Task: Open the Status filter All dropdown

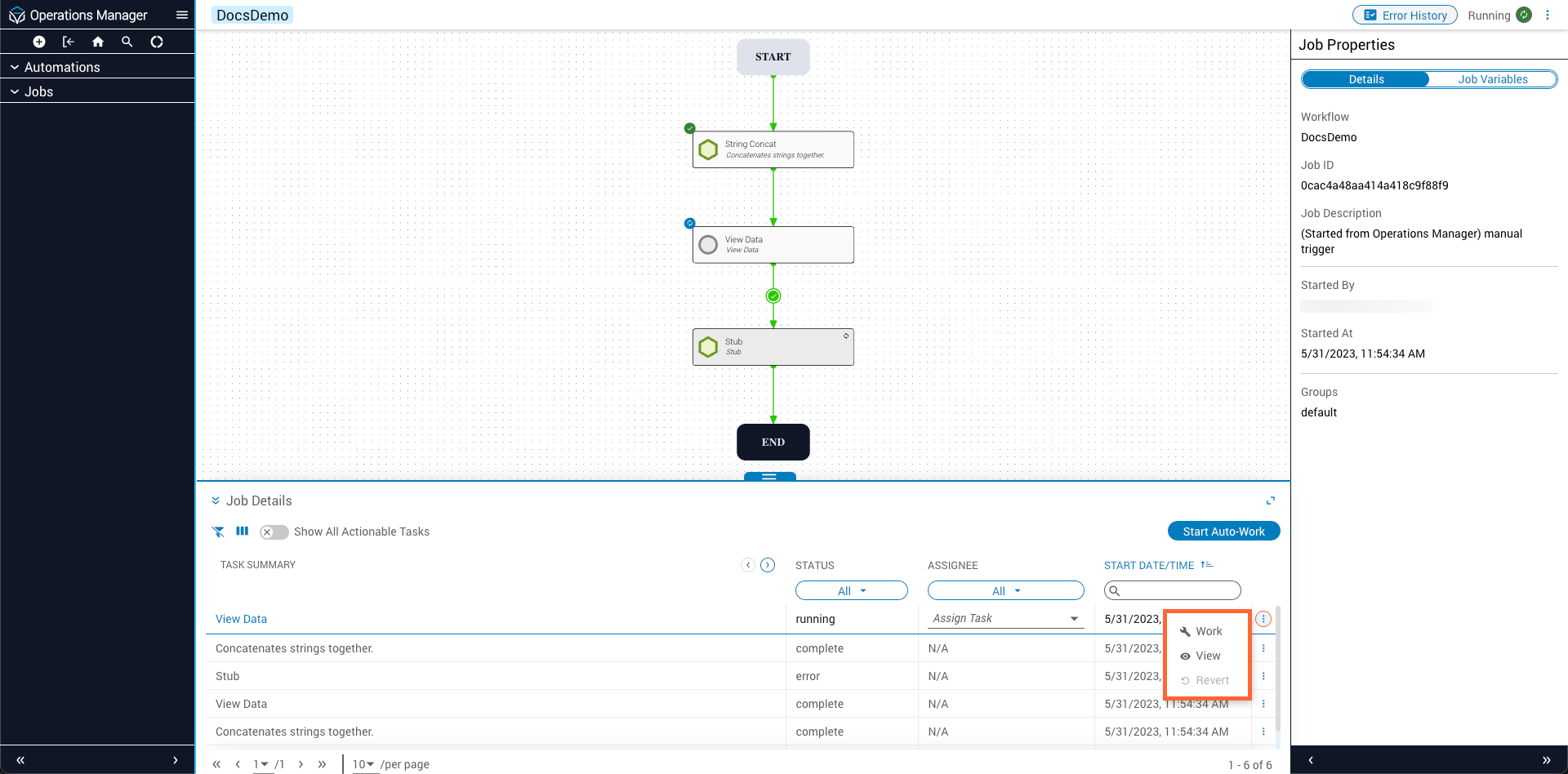Action: 851,591
